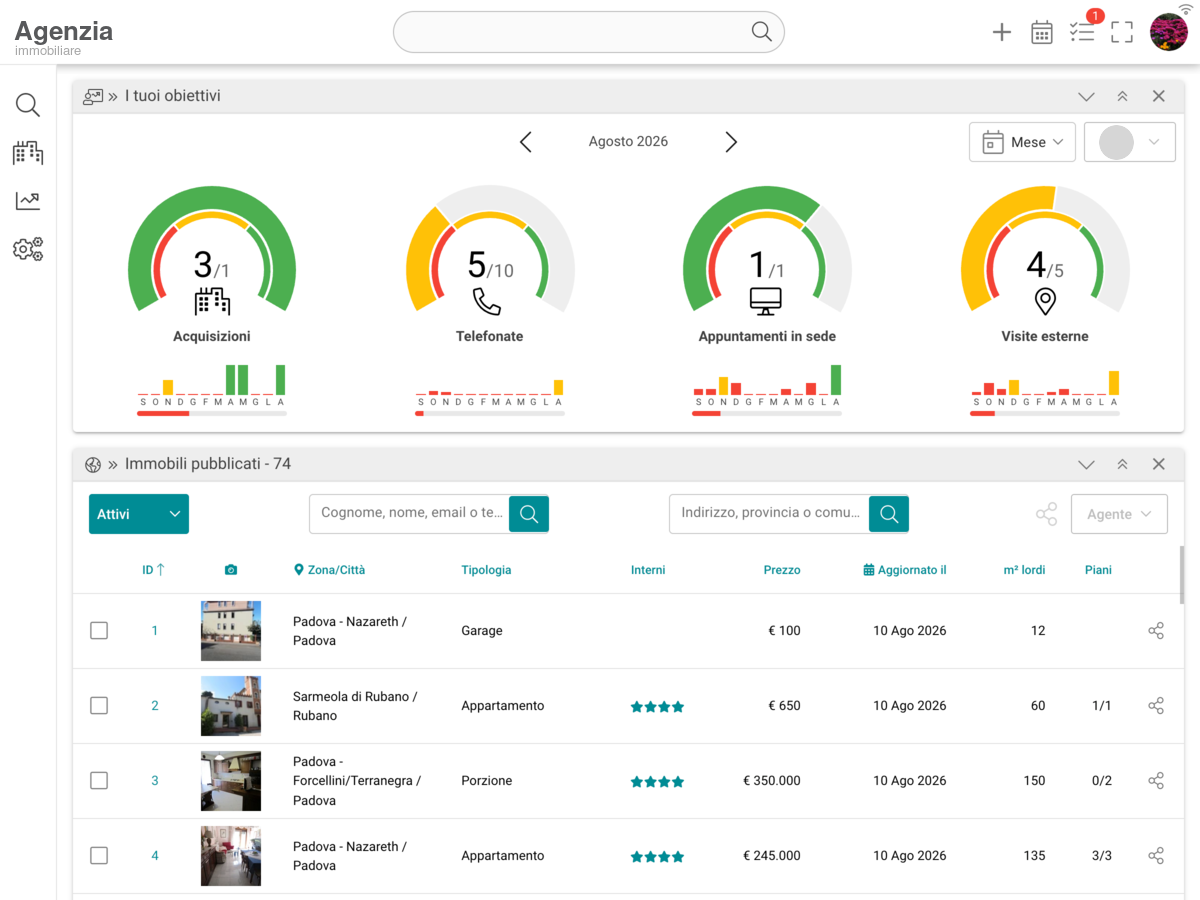1200x900 pixels.
Task: Go to next month after Agosto 2026
Action: tap(731, 142)
